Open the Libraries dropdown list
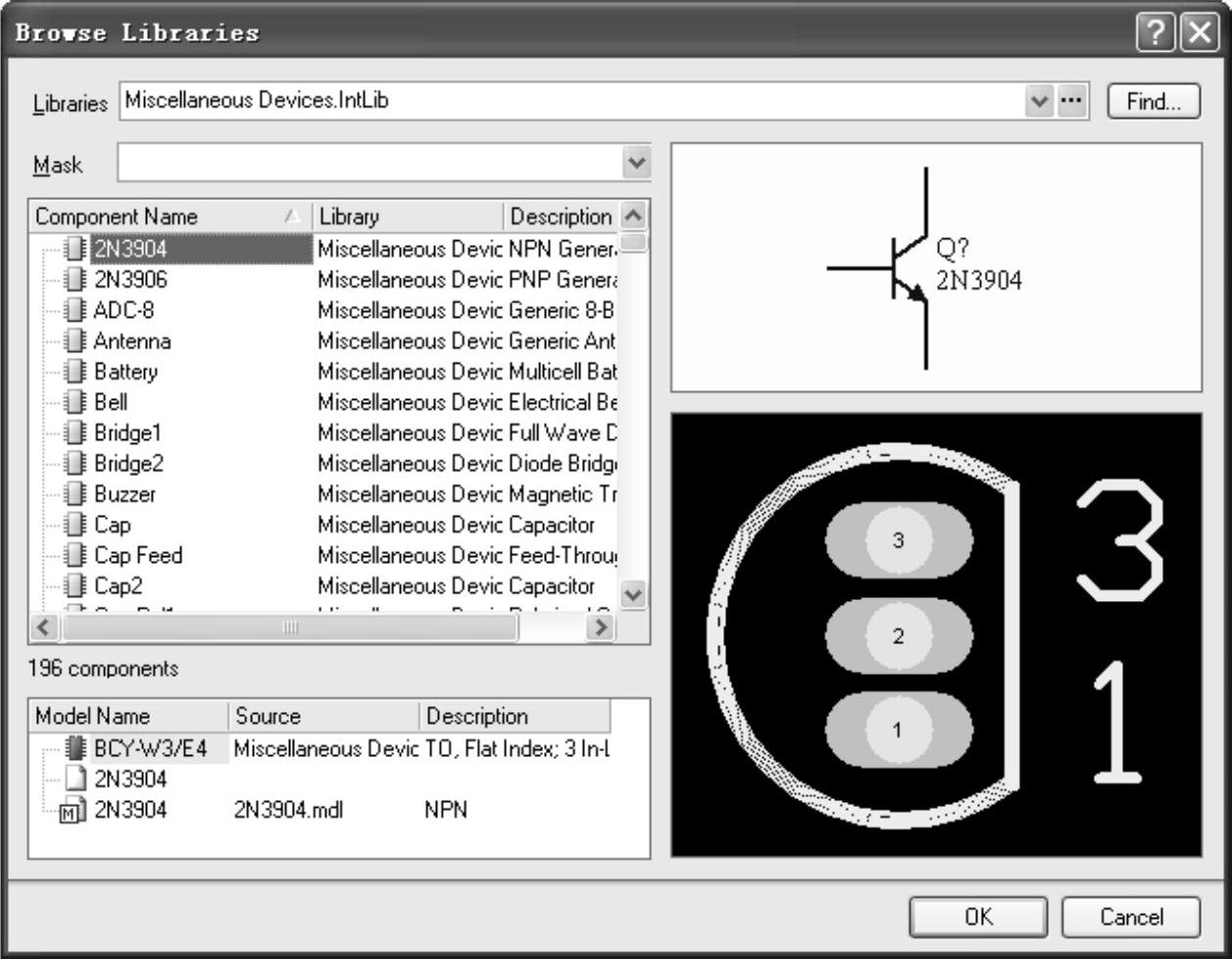1232x959 pixels. tap(1039, 101)
